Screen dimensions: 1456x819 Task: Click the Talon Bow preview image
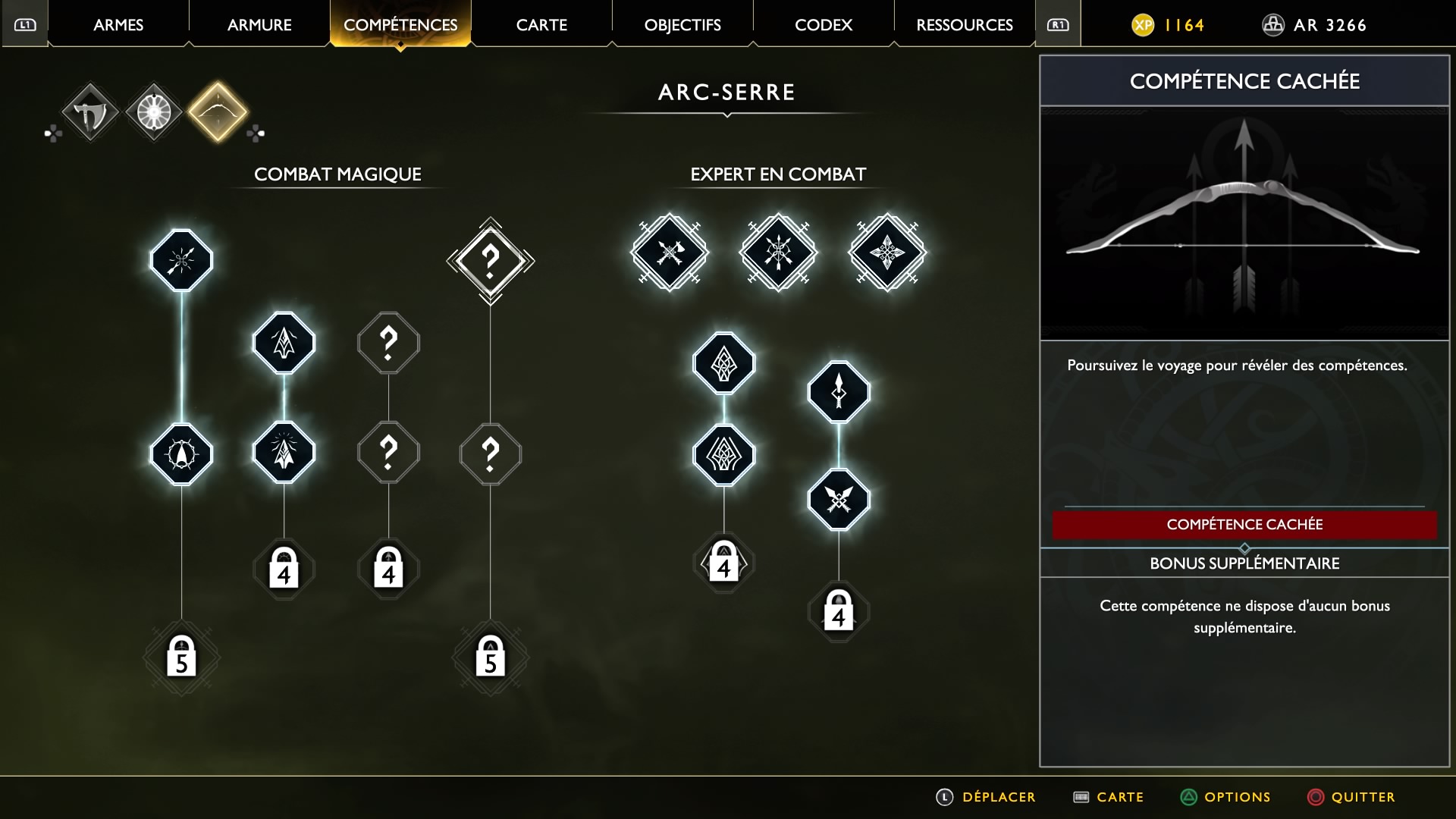click(1244, 223)
